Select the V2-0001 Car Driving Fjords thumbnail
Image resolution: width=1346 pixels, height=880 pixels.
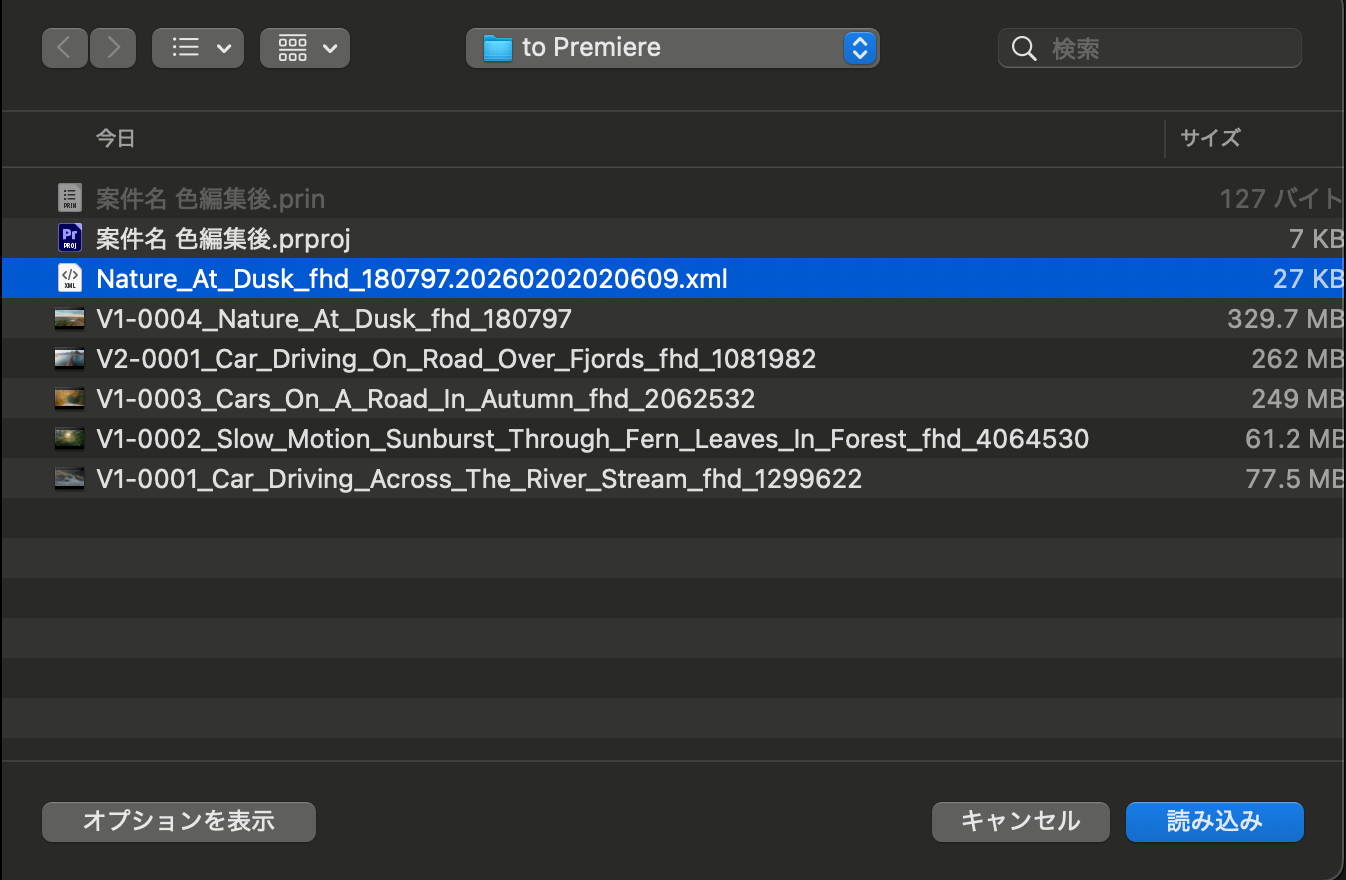click(x=69, y=359)
